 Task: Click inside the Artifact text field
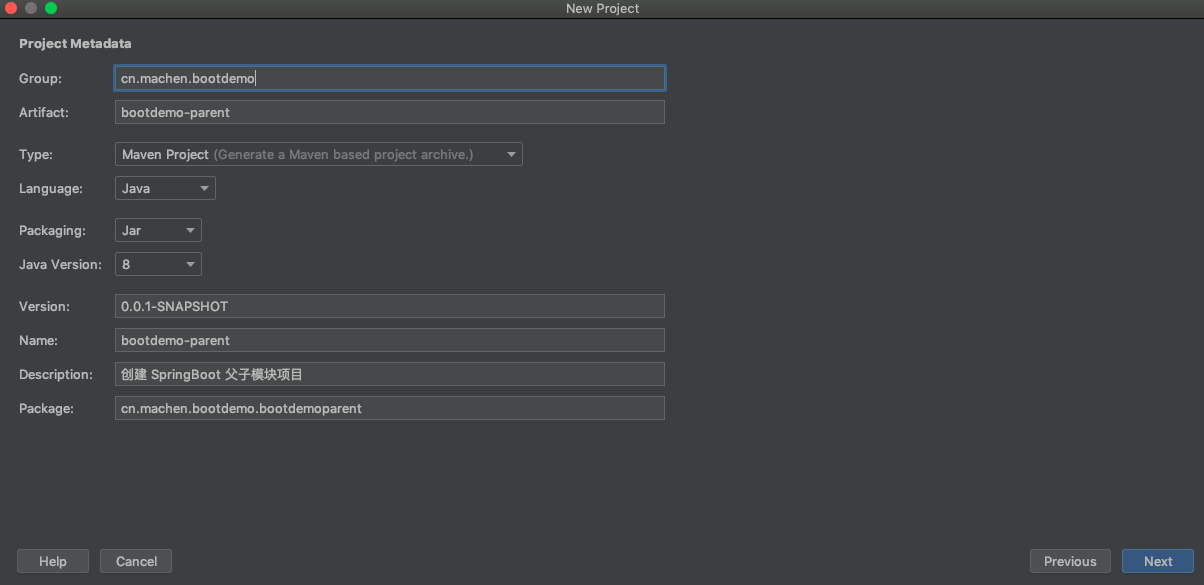pos(390,112)
